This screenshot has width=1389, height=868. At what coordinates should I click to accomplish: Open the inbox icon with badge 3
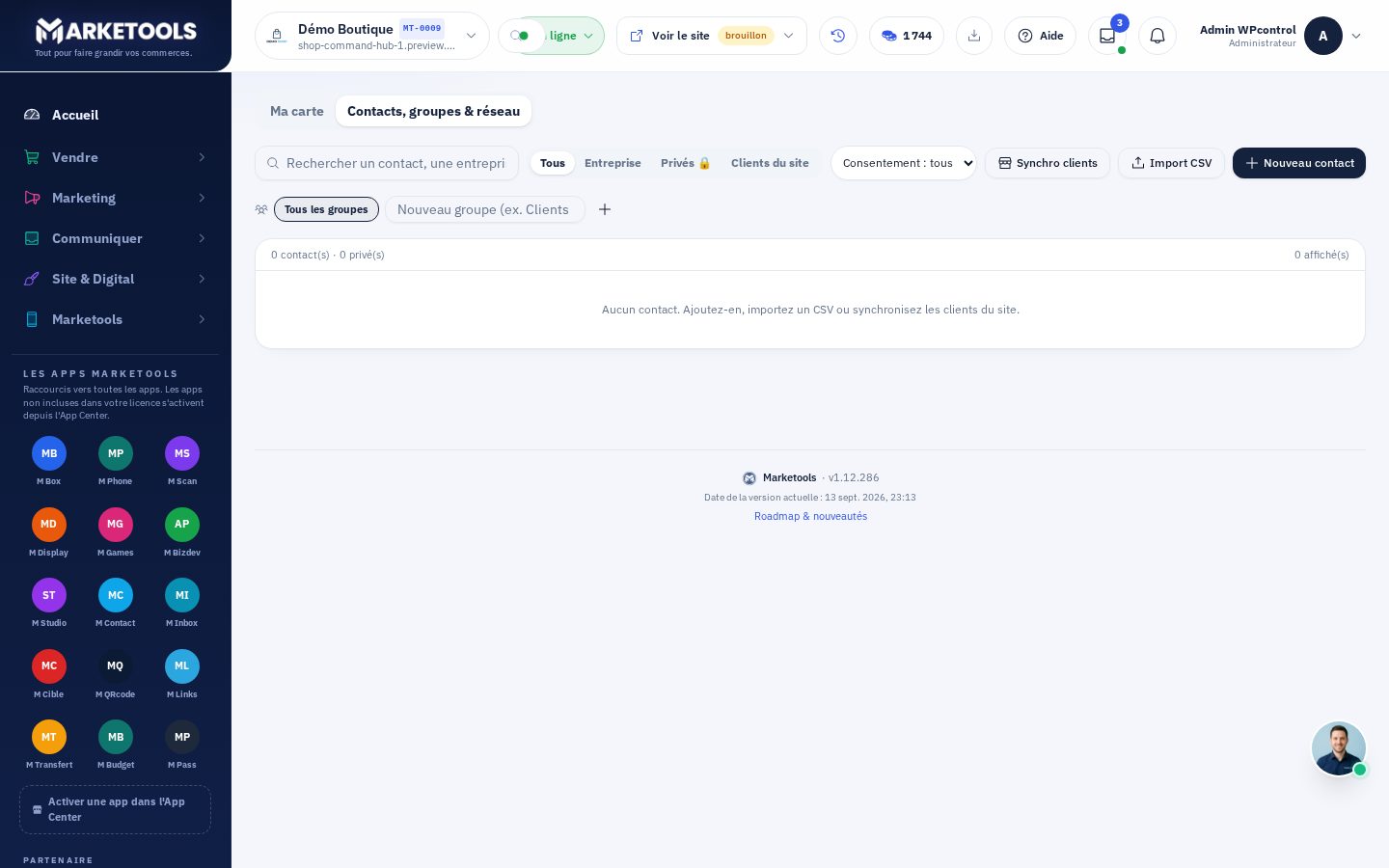tap(1107, 36)
